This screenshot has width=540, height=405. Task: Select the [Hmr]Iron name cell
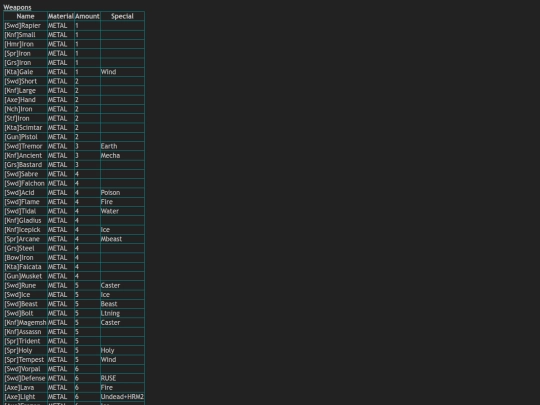25,44
